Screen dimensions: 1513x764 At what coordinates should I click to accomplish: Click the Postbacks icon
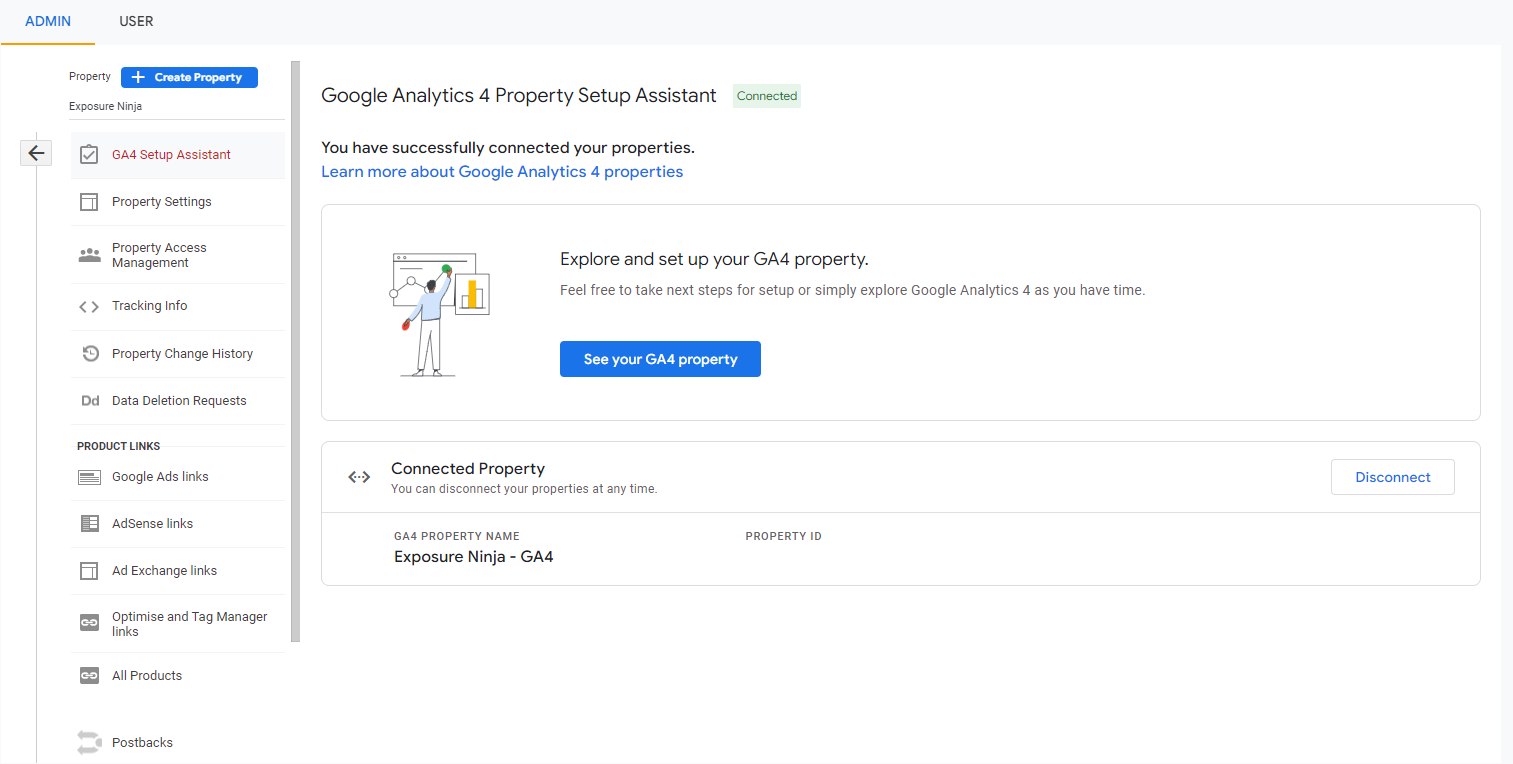[89, 742]
